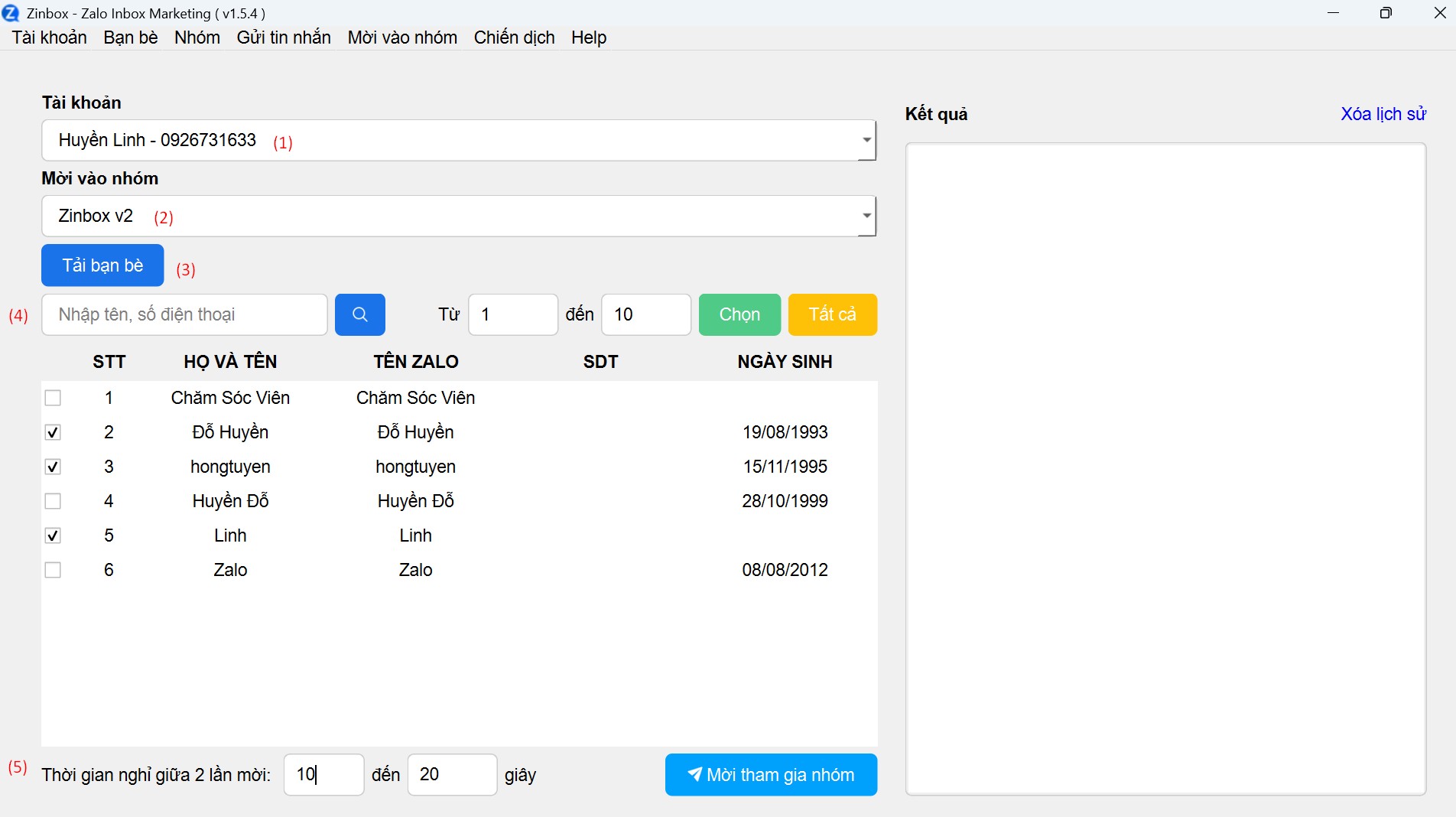Open the Bạn bè menu

(131, 37)
